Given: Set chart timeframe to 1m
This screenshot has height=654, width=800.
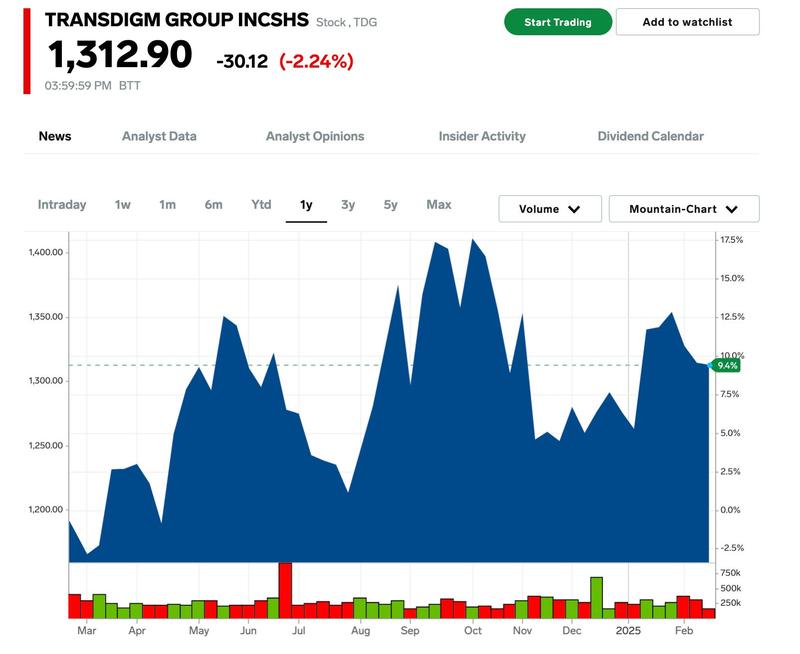Looking at the screenshot, I should [167, 205].
